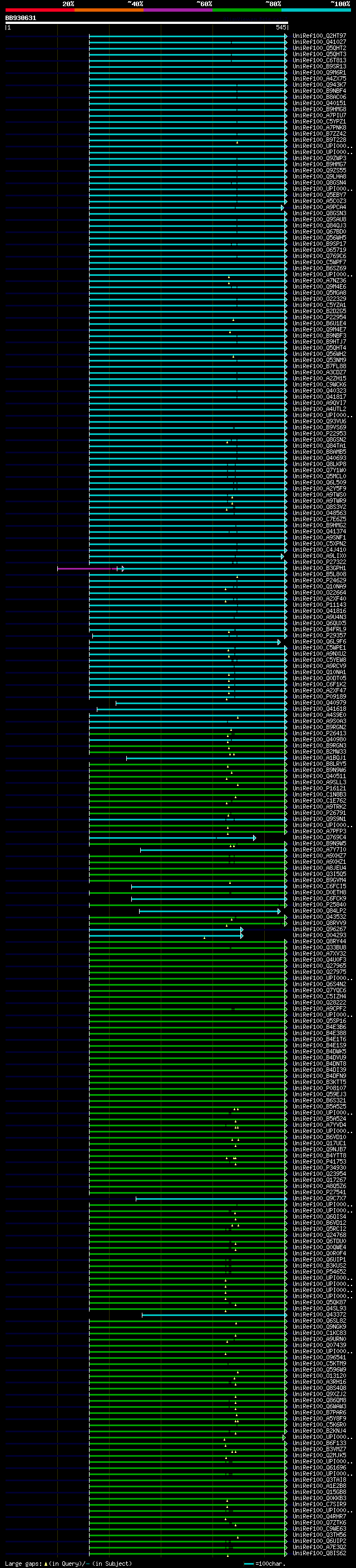This screenshot has height=1568, width=356.
Task: Select the UniRef100_B7ZZ42 label
Action: [x=319, y=134]
